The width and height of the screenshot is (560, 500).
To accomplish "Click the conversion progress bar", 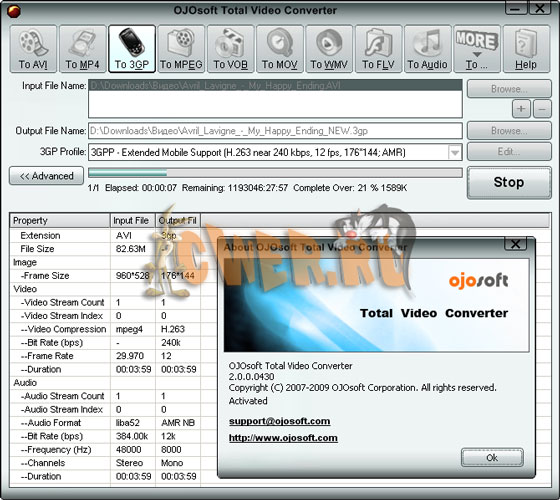I will pyautogui.click(x=275, y=173).
